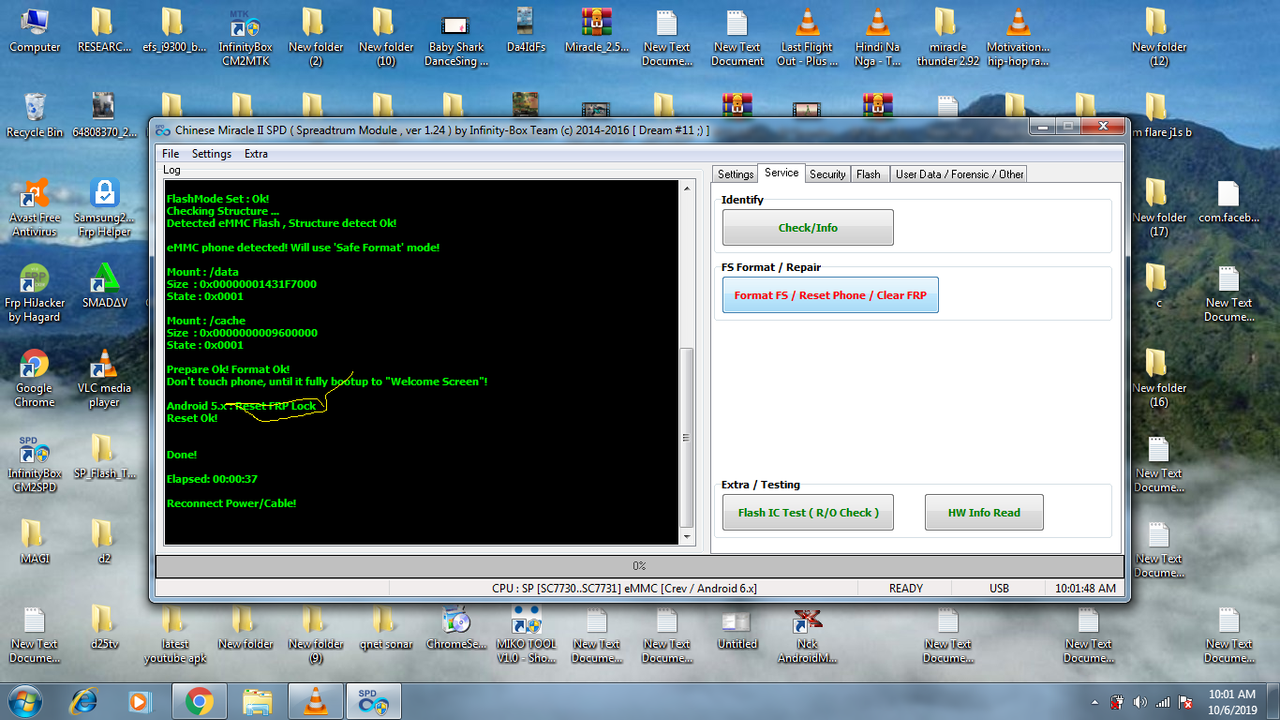Image resolution: width=1280 pixels, height=720 pixels.
Task: Select the InfinityBox CM2MTK shortcut
Action: (246, 37)
